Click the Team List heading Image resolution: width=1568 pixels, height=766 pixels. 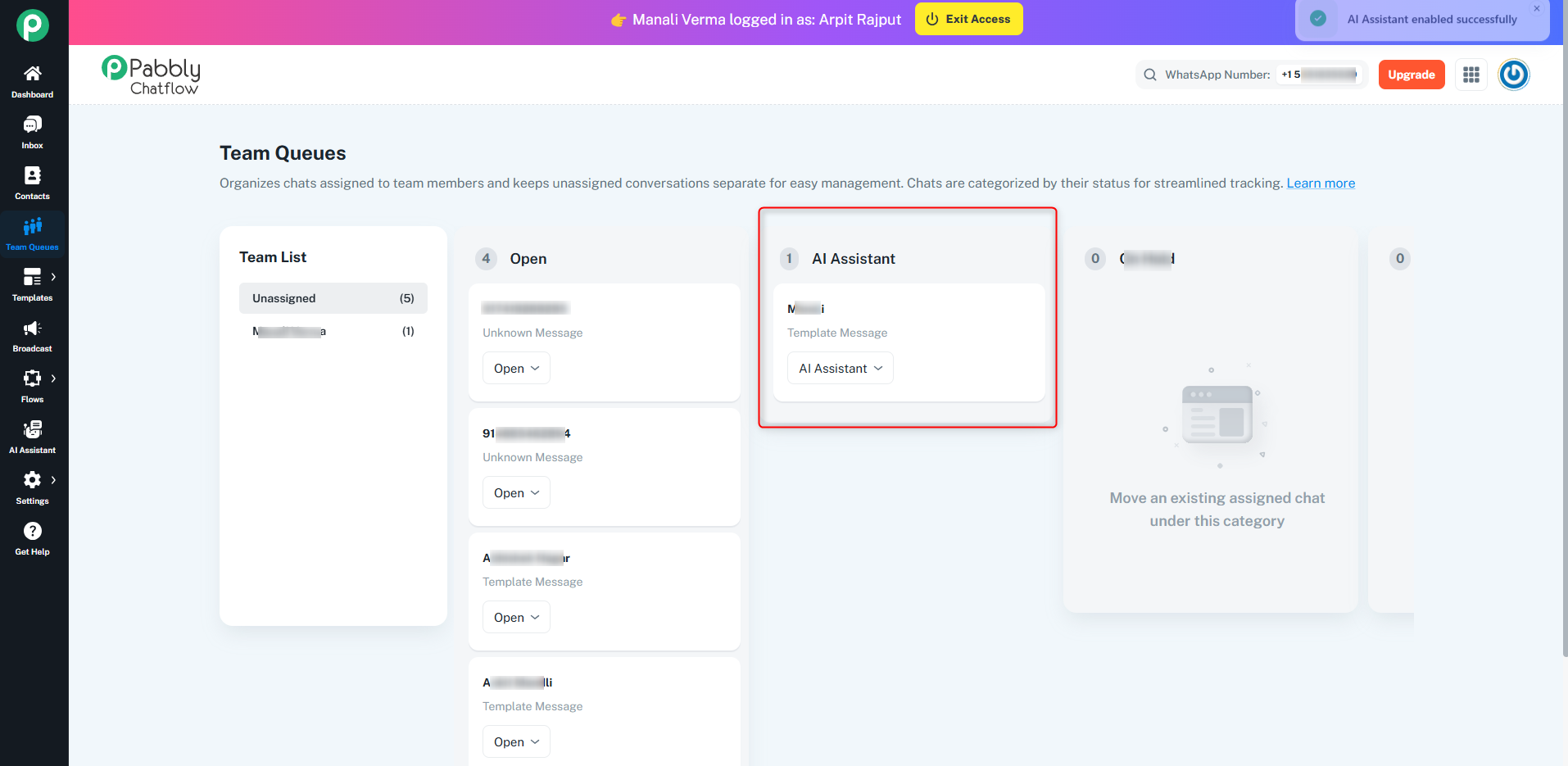click(x=273, y=257)
